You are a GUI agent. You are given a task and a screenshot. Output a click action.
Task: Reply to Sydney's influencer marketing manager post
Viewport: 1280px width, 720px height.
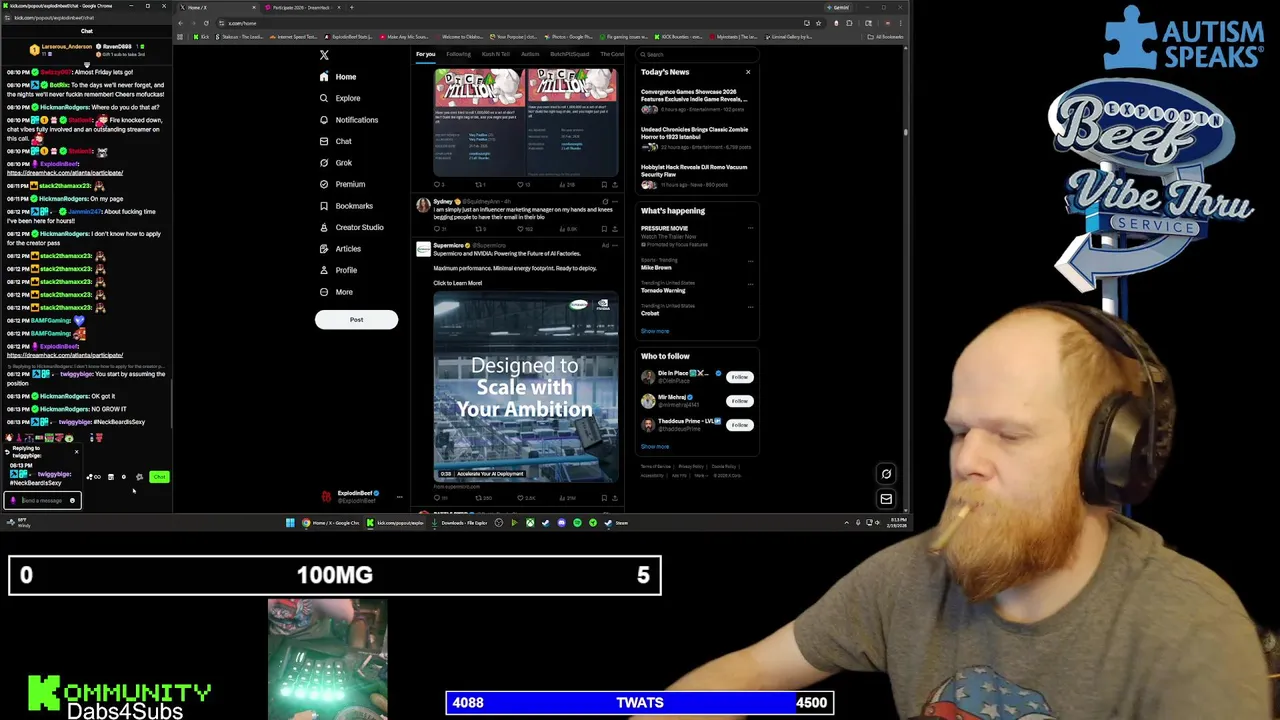438,229
